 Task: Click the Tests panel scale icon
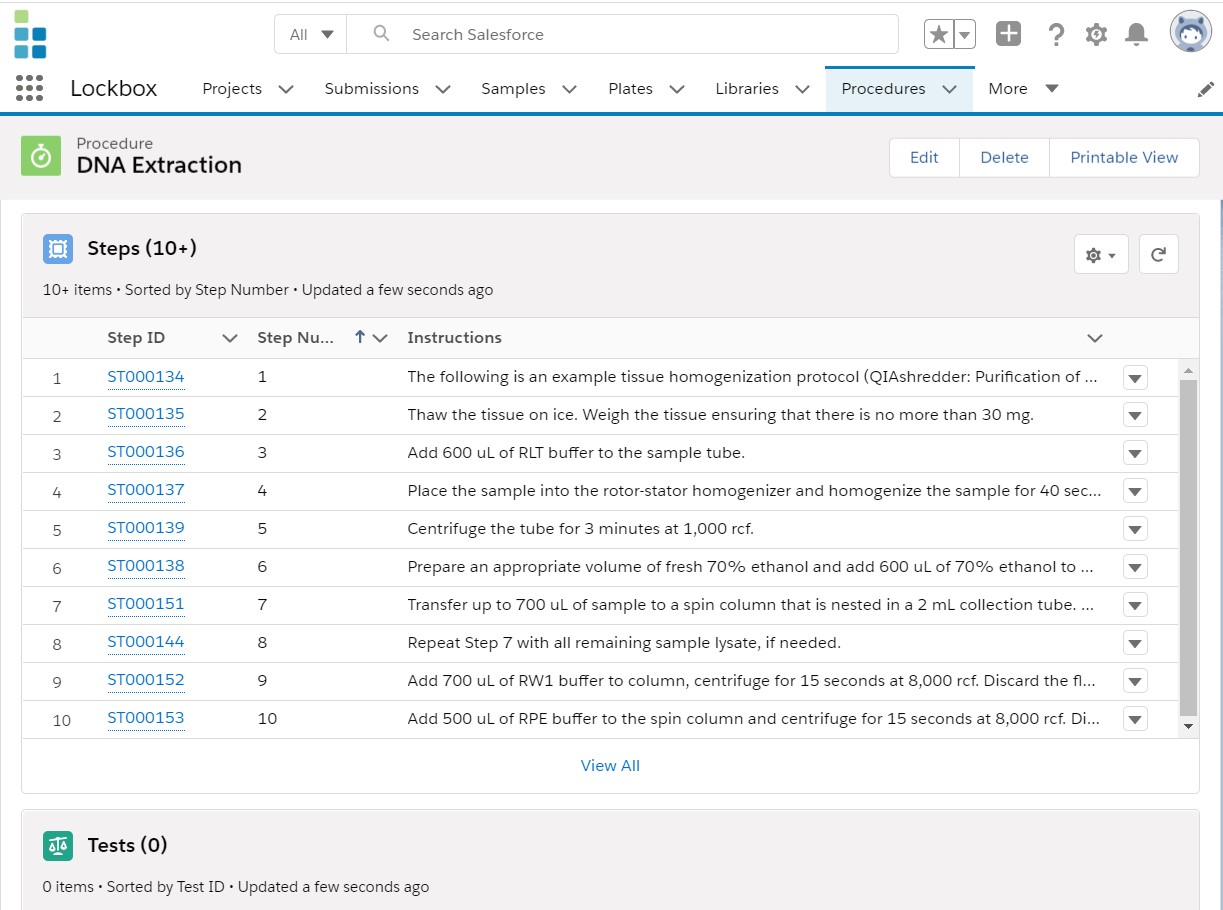coord(57,845)
